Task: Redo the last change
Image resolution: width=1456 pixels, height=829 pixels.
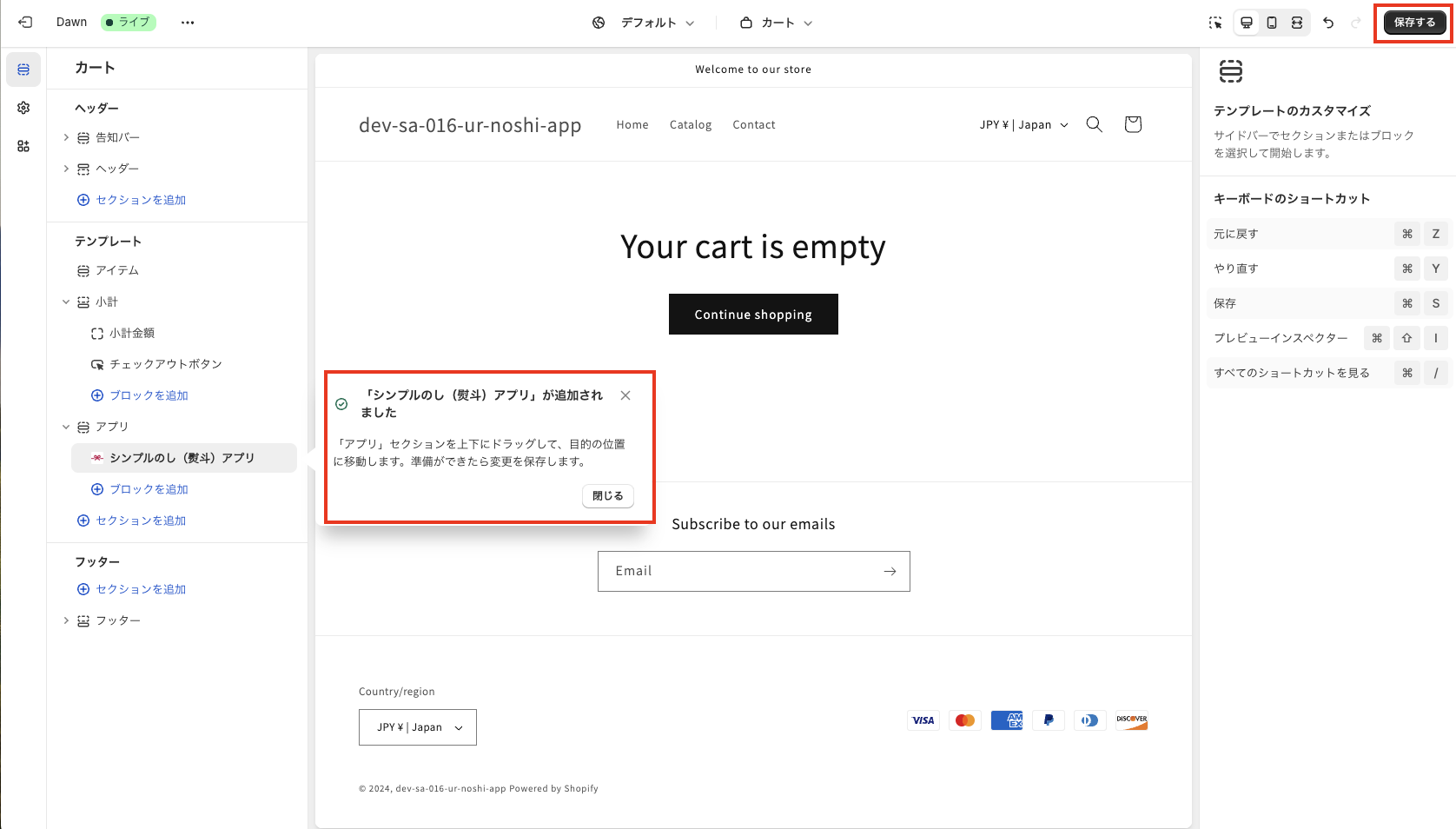Action: click(x=1355, y=23)
